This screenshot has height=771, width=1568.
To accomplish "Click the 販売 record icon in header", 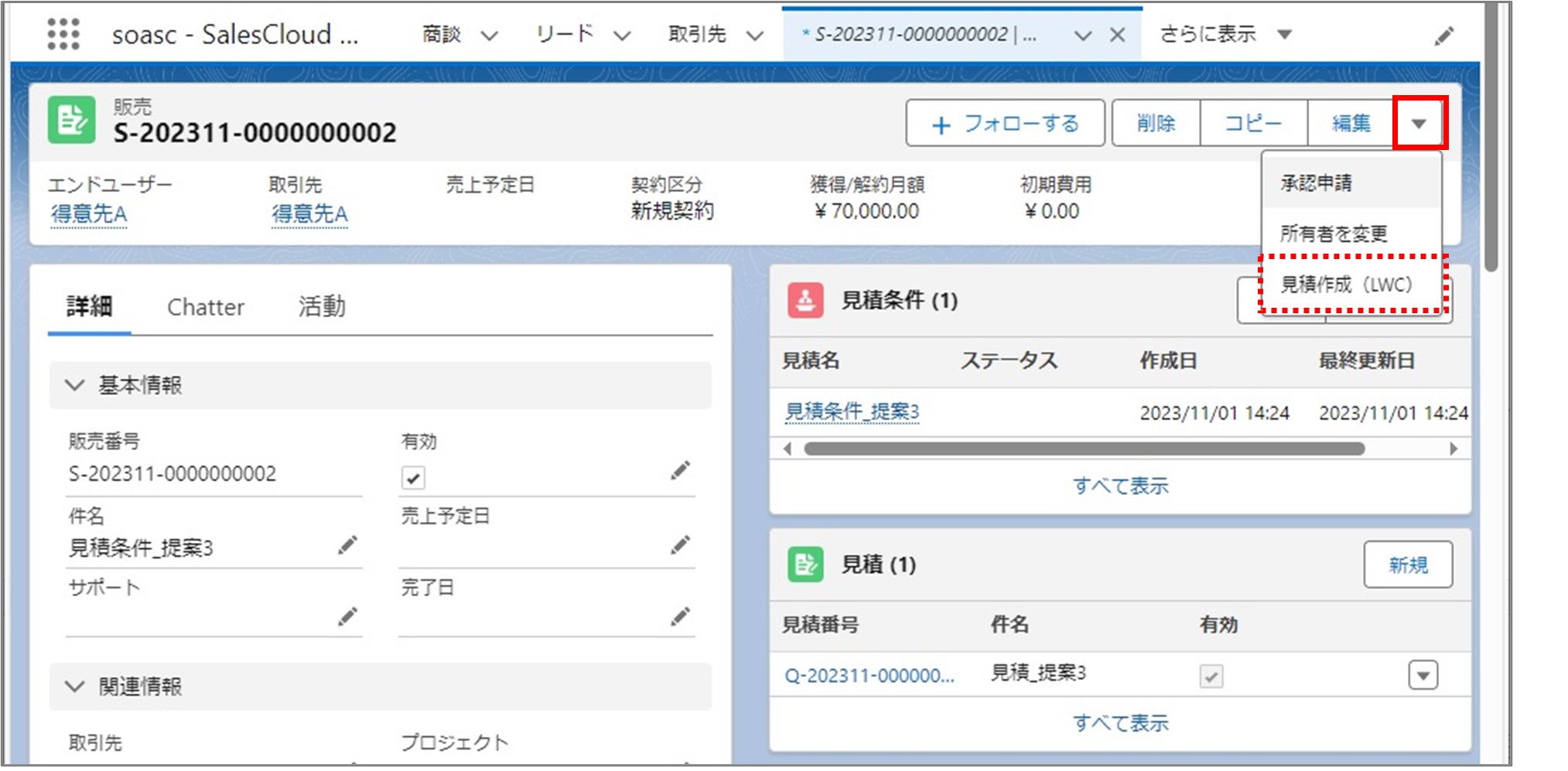I will (72, 121).
